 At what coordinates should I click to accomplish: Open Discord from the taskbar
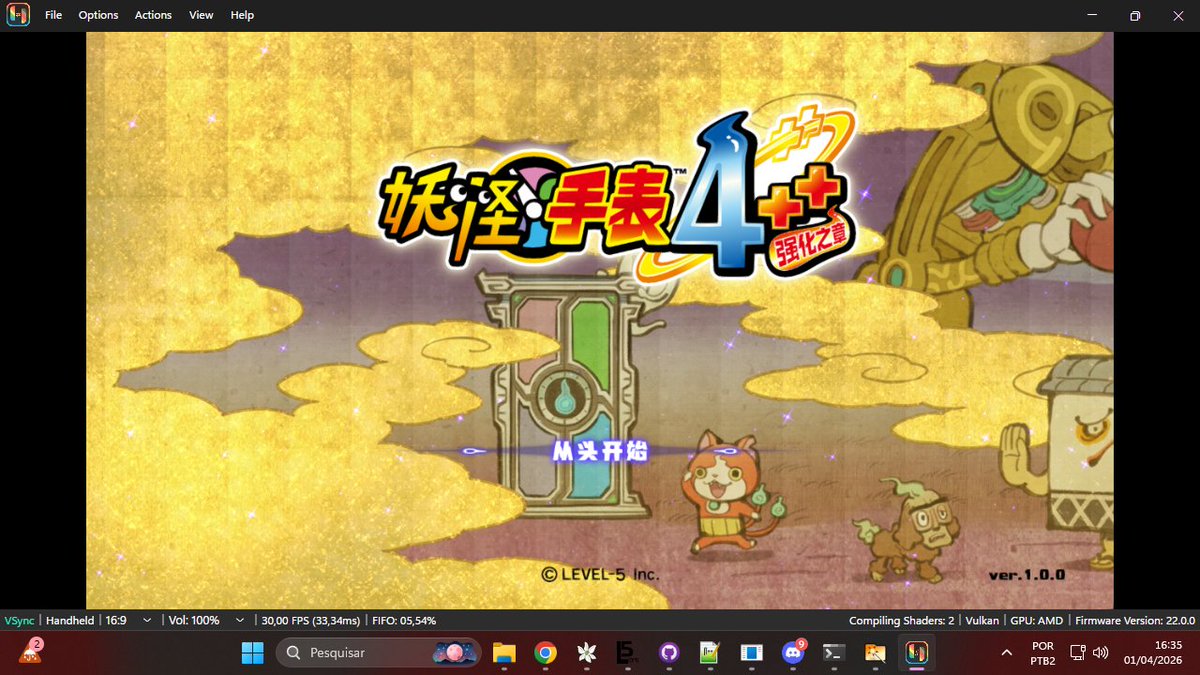coord(794,653)
